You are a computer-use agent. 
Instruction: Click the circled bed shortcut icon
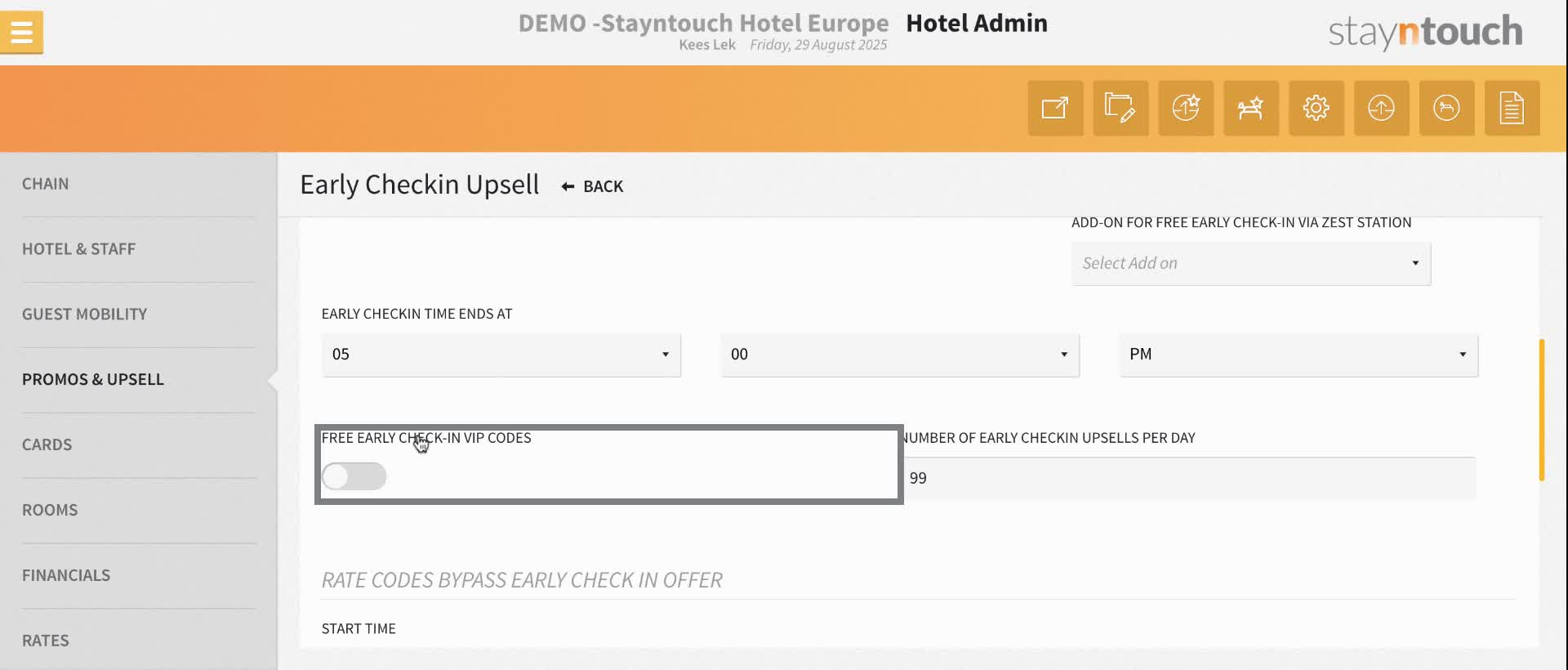(1447, 108)
